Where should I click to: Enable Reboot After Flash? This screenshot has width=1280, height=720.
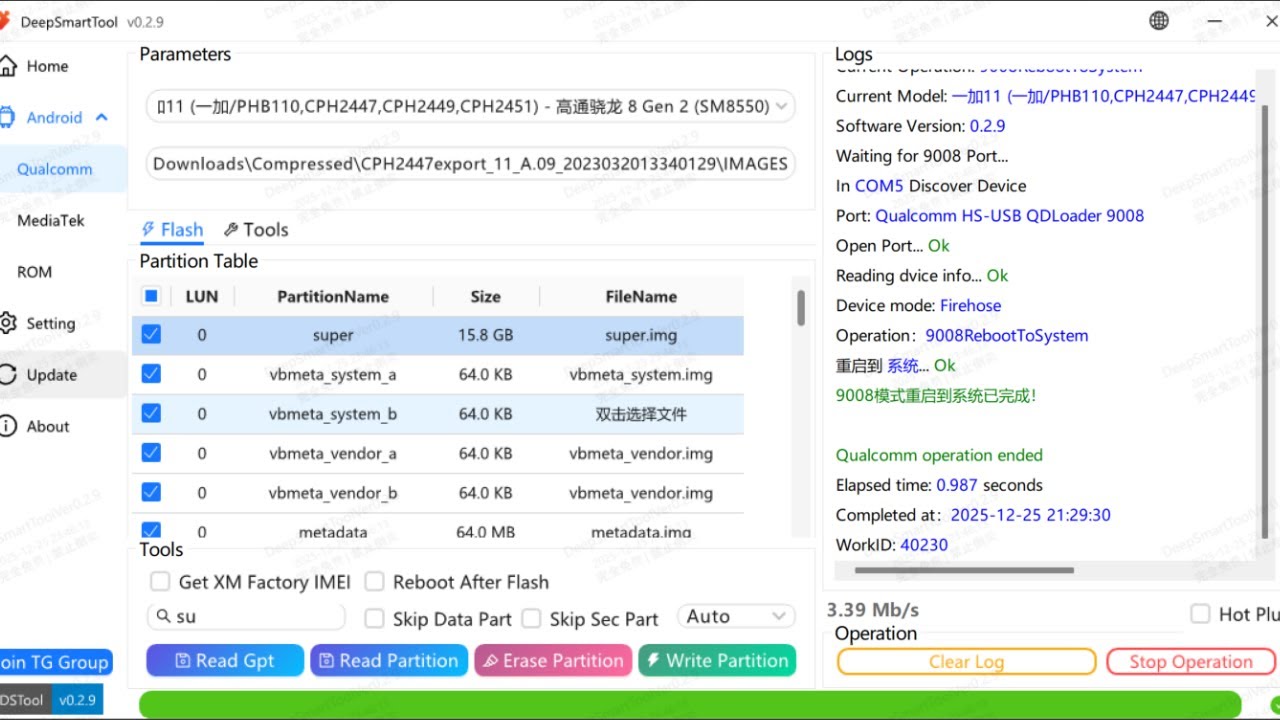coord(375,582)
